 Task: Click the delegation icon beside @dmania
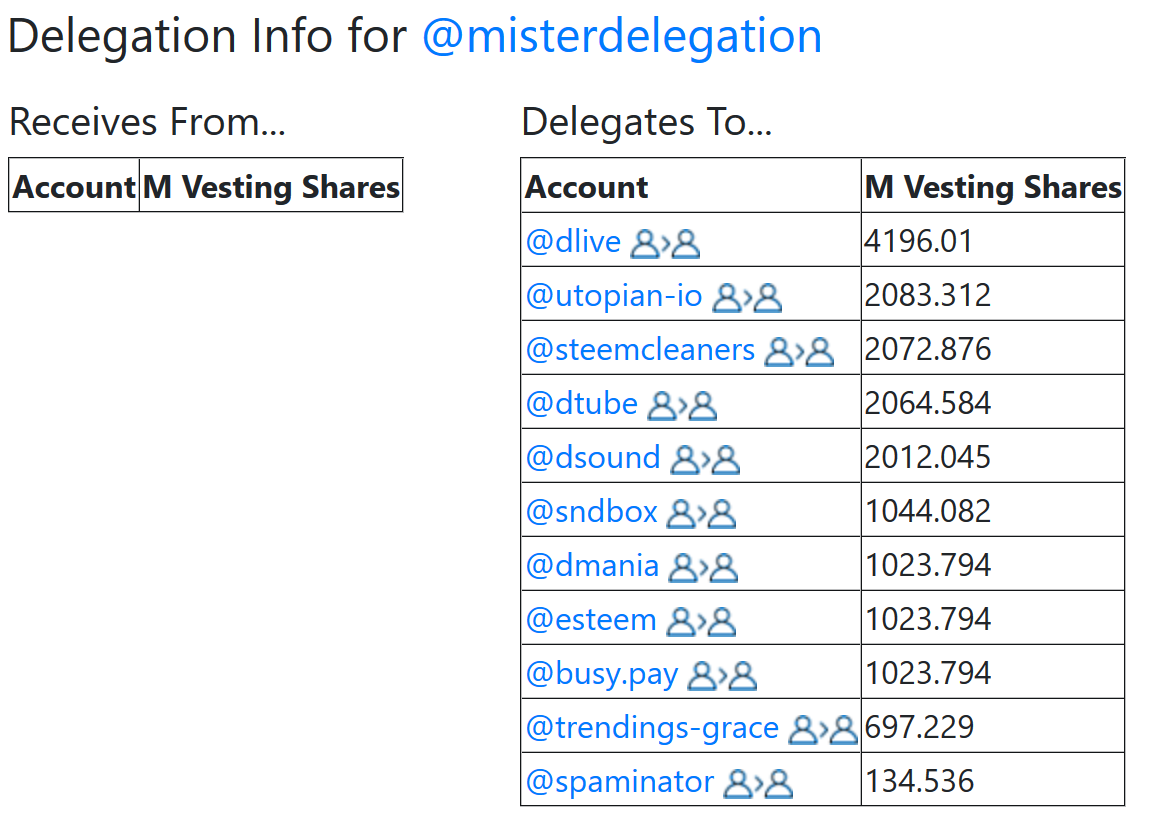[x=703, y=567]
